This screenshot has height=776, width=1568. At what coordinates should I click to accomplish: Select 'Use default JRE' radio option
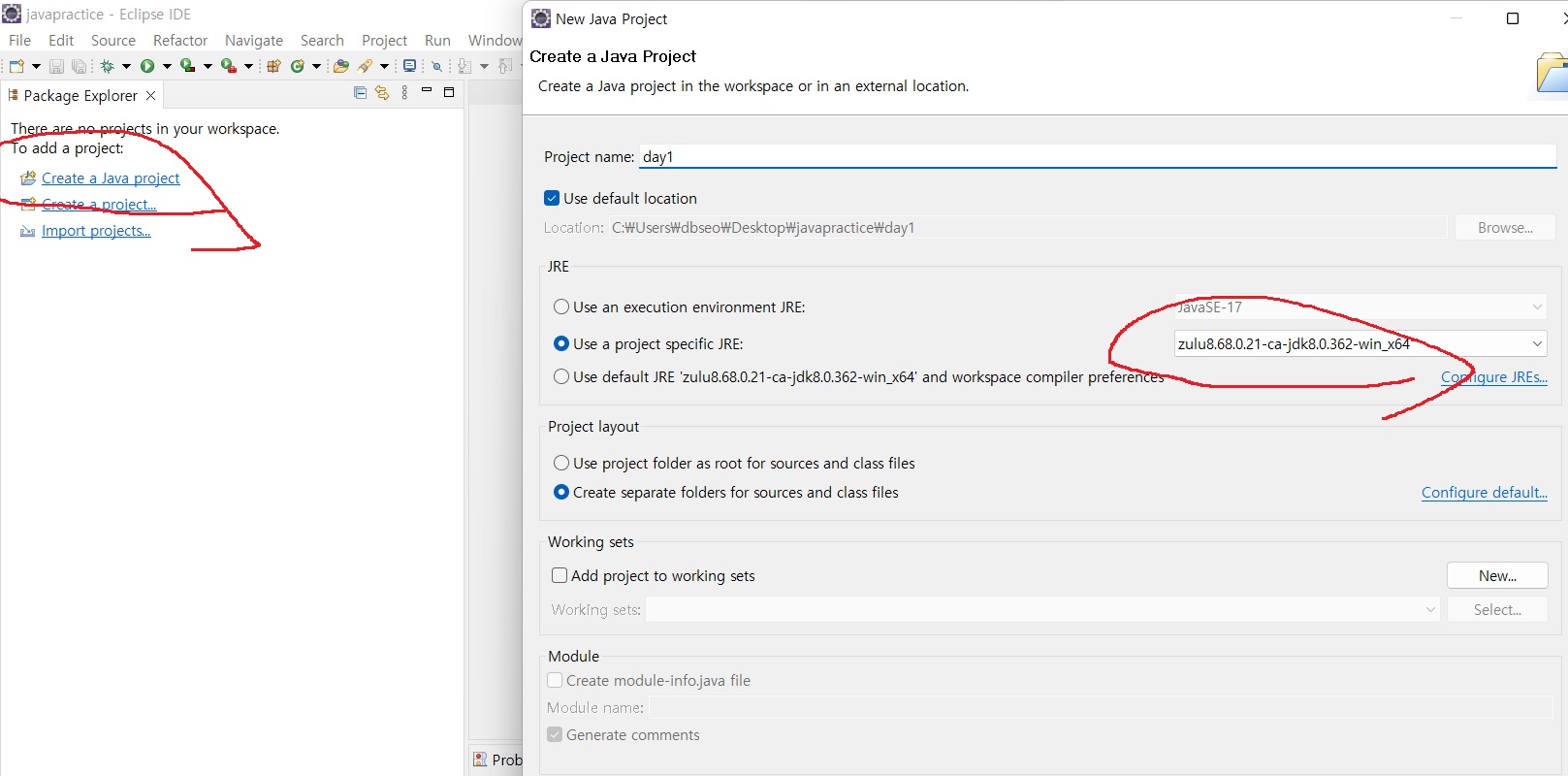(561, 376)
